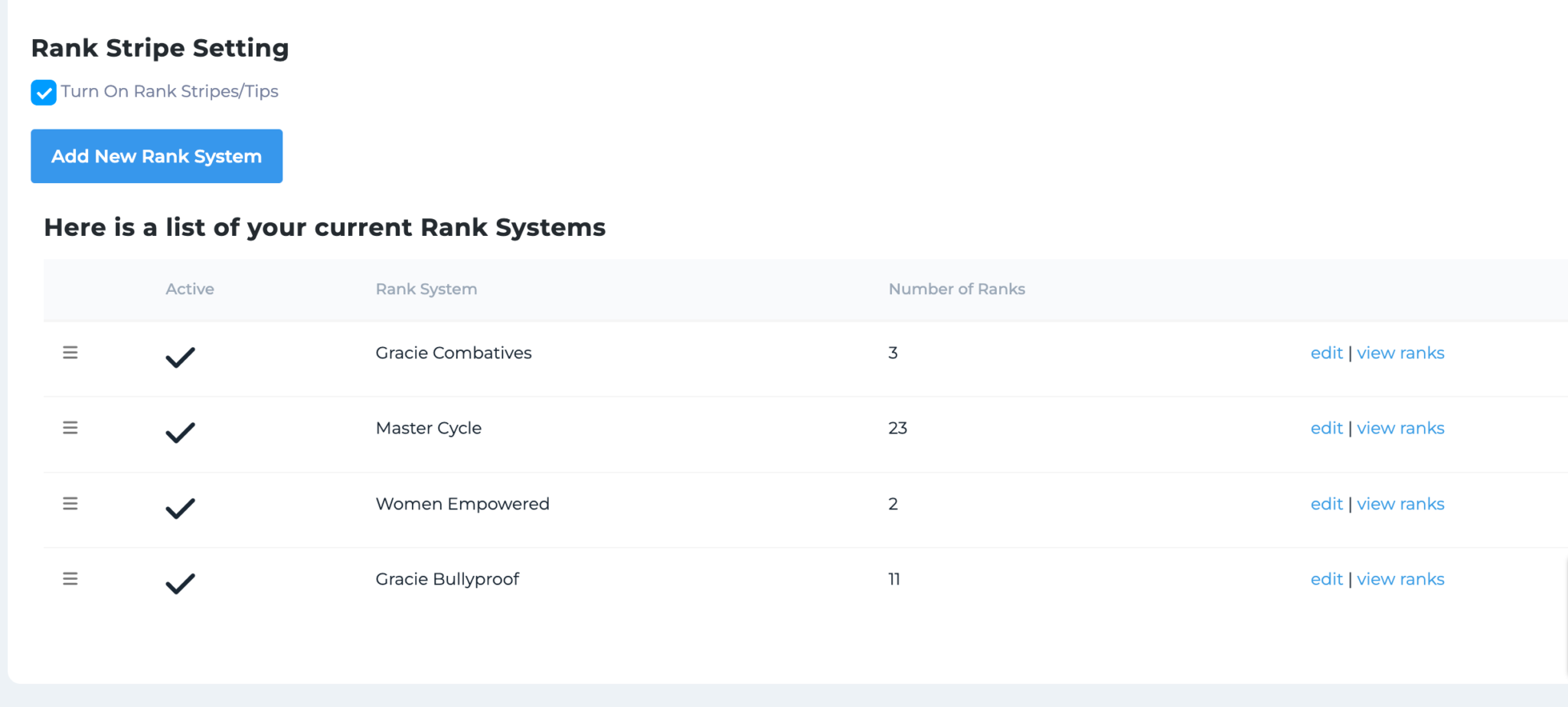
Task: Click active checkmark for Master Cycle
Action: pos(181,432)
